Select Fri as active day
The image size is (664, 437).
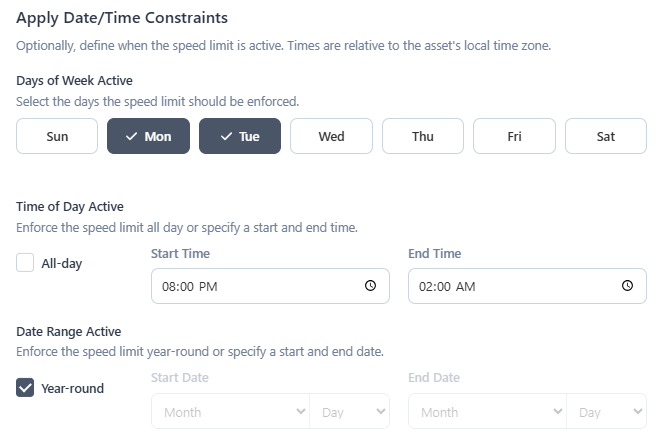click(x=515, y=136)
